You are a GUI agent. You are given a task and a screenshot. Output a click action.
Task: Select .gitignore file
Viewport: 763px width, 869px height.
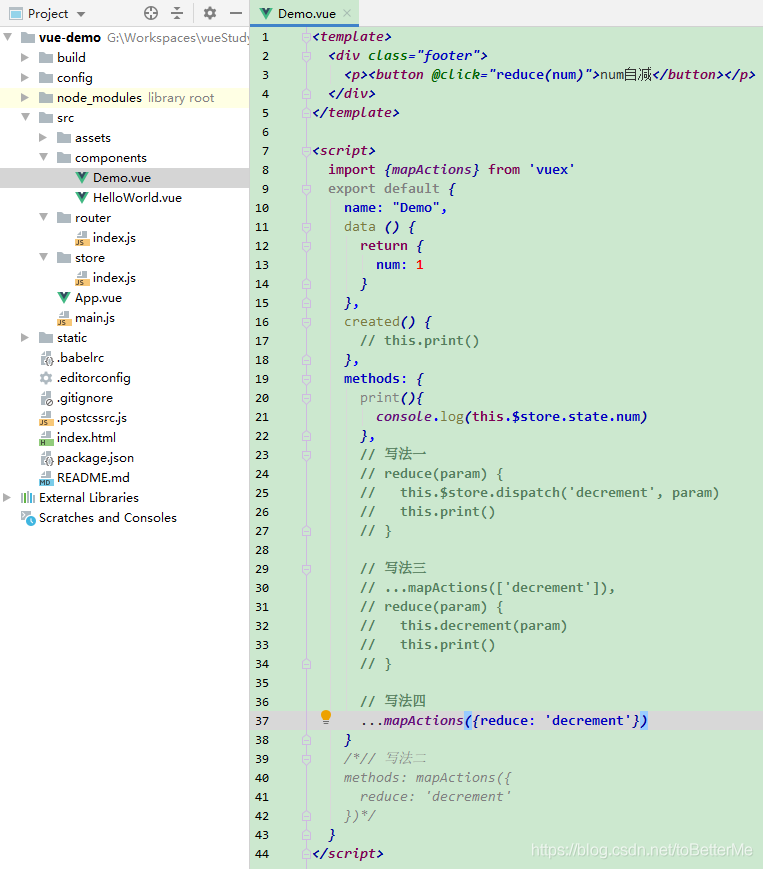(x=85, y=397)
